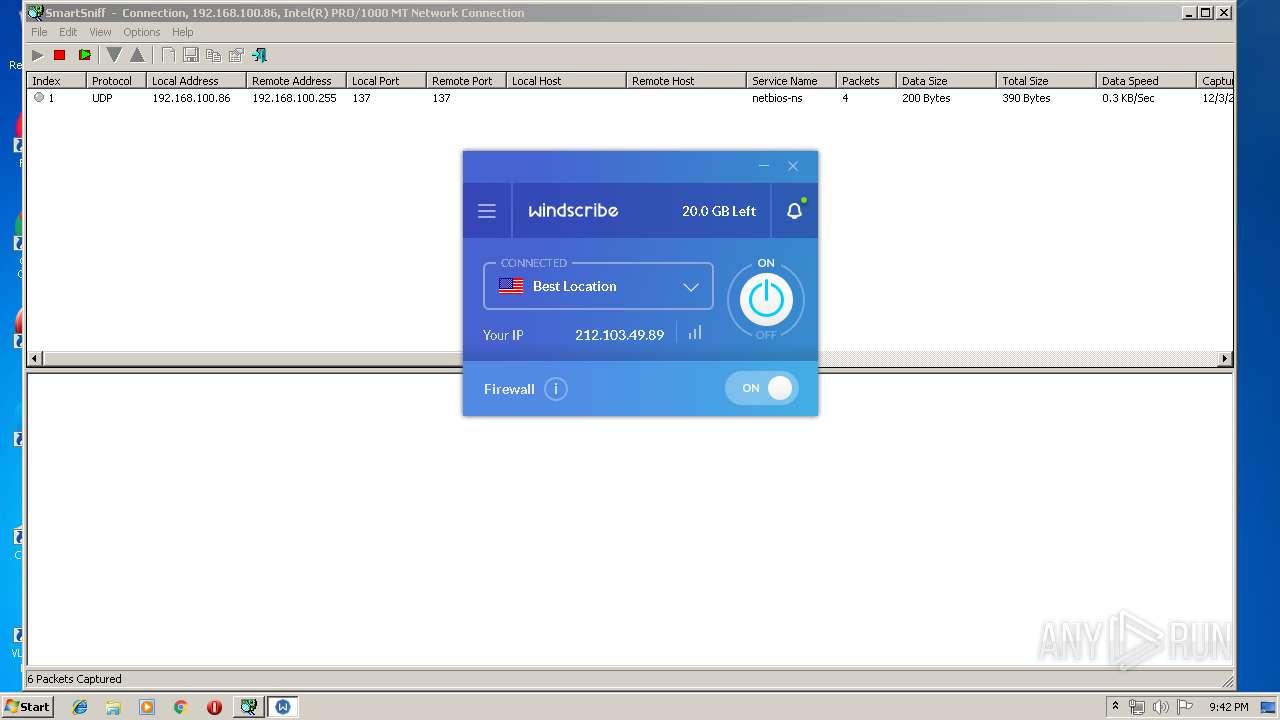Open Windscribe notifications bell

795,211
